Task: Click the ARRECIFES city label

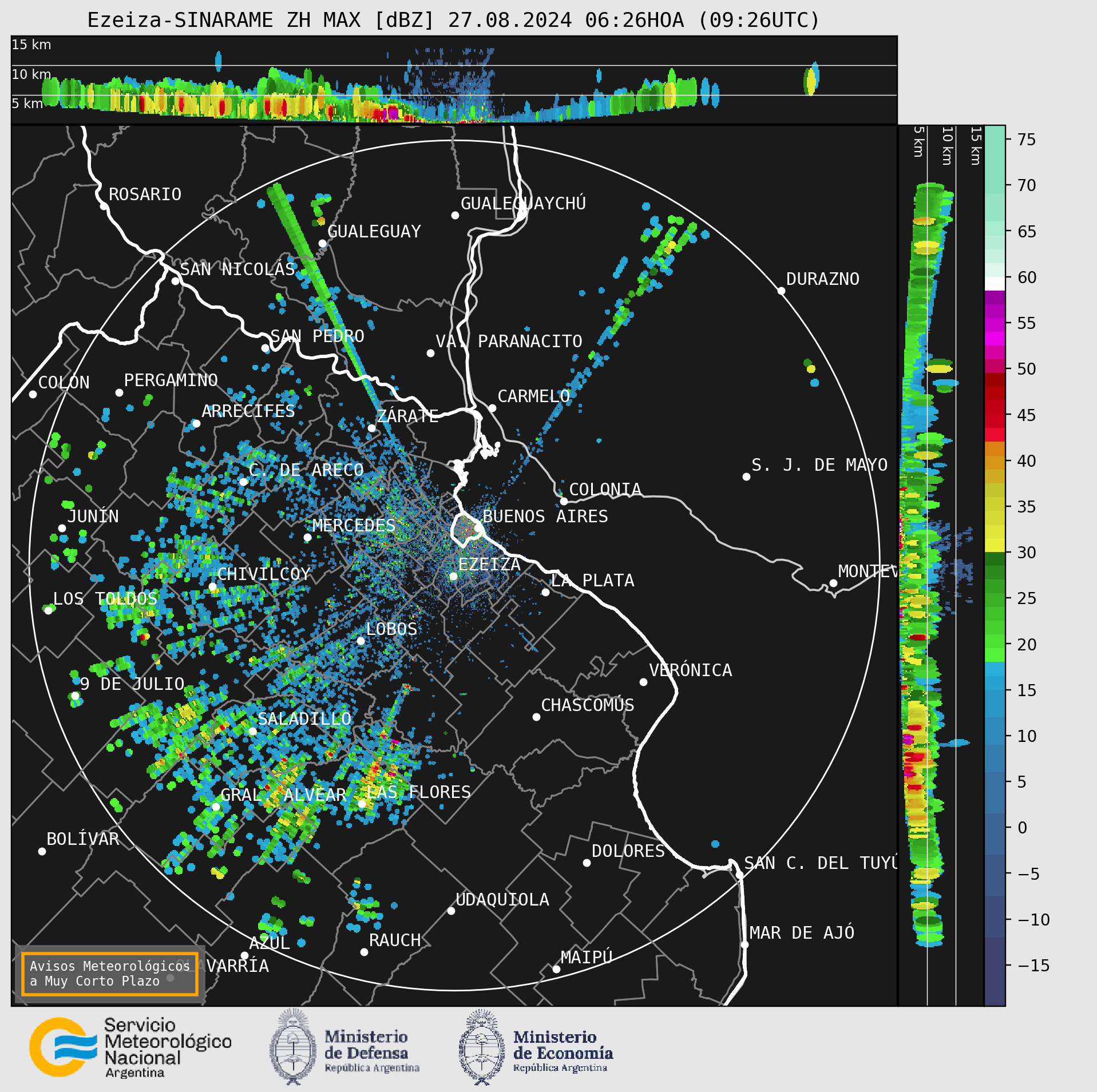Action: point(248,411)
